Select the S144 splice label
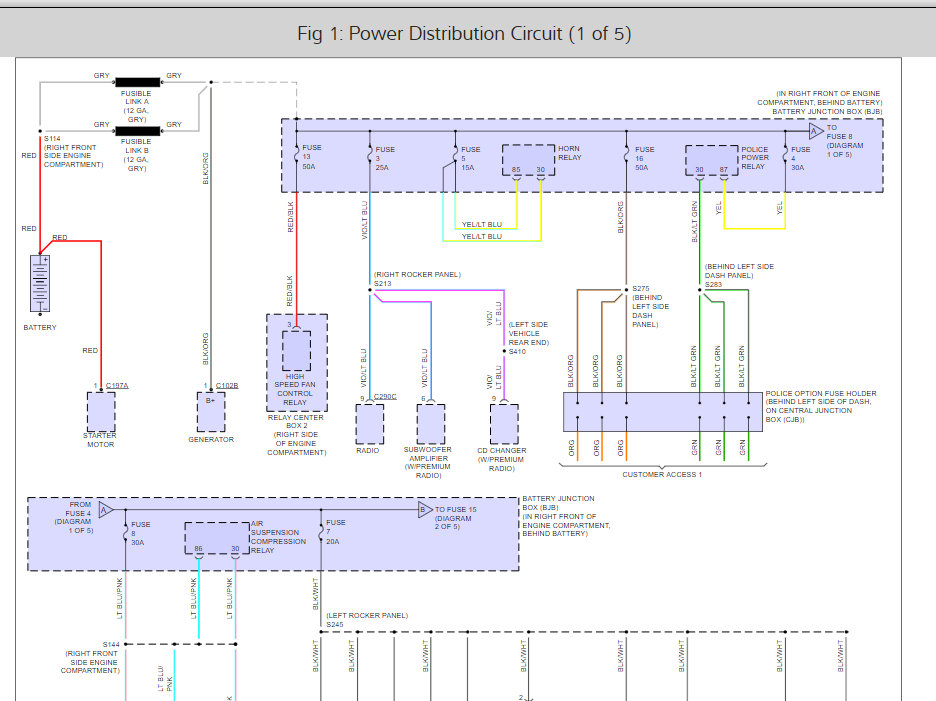The width and height of the screenshot is (936, 701). pos(111,644)
